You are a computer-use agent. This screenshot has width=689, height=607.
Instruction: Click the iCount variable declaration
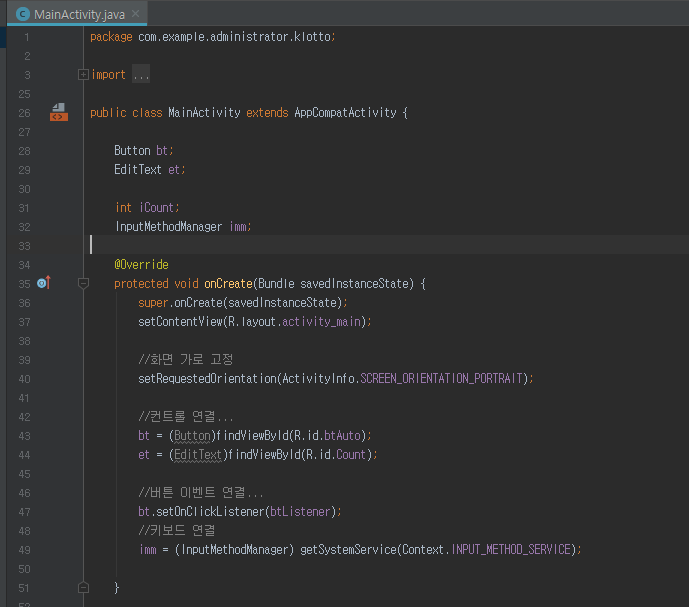156,207
